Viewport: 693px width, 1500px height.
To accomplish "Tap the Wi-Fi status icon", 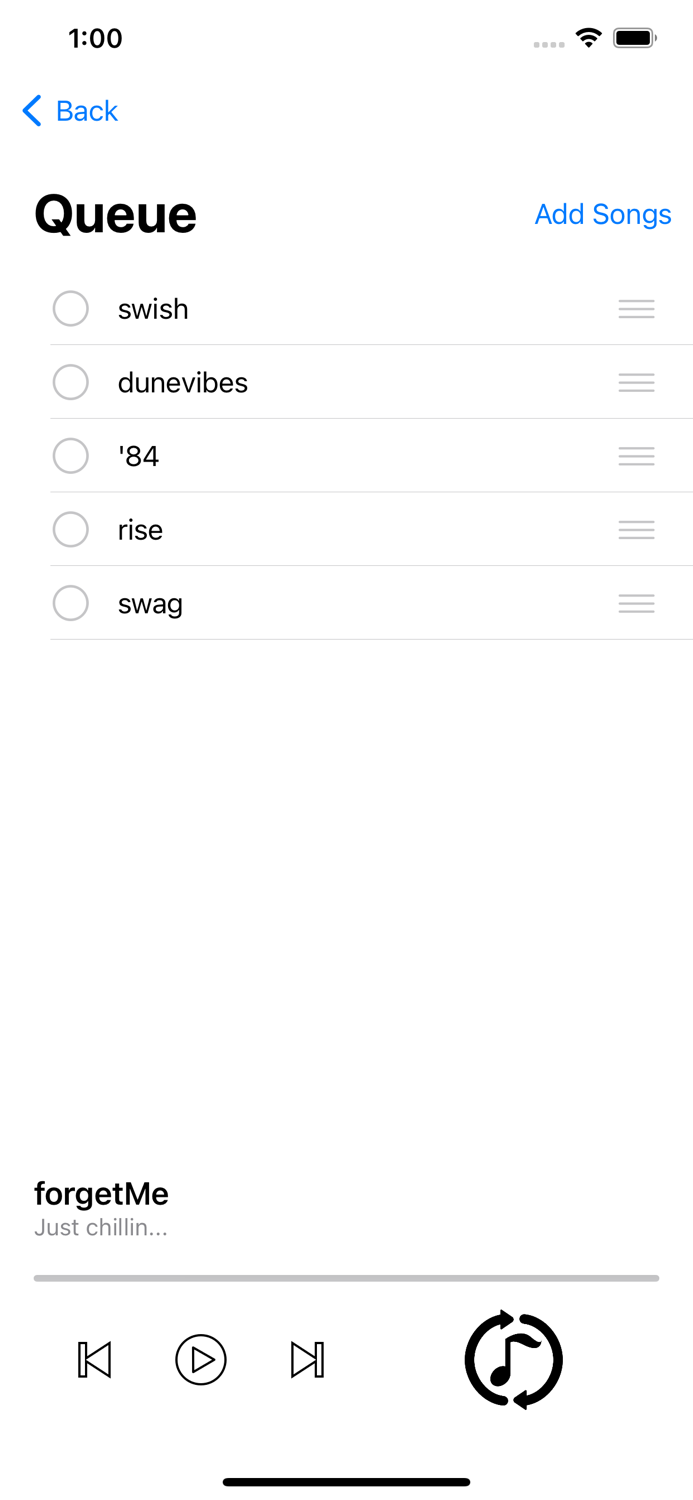I will point(588,39).
